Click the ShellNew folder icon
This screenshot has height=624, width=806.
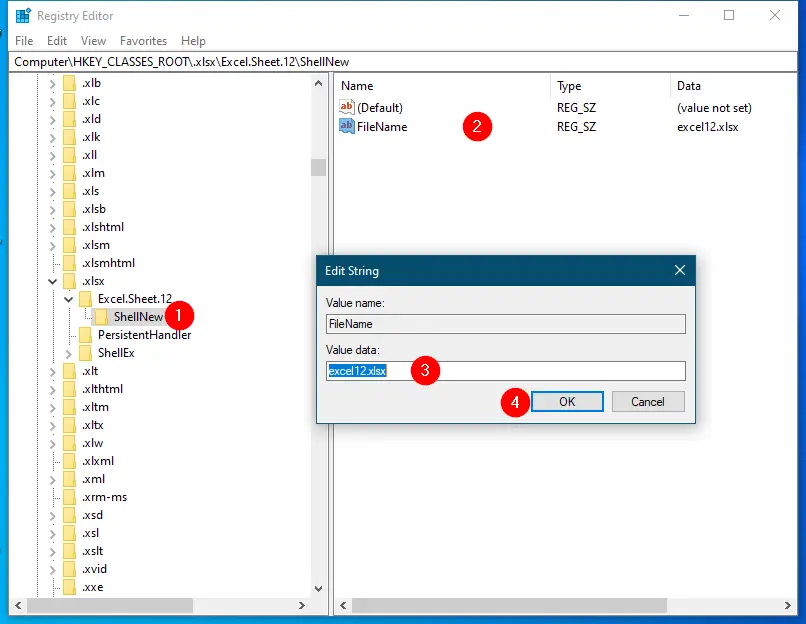coord(101,317)
